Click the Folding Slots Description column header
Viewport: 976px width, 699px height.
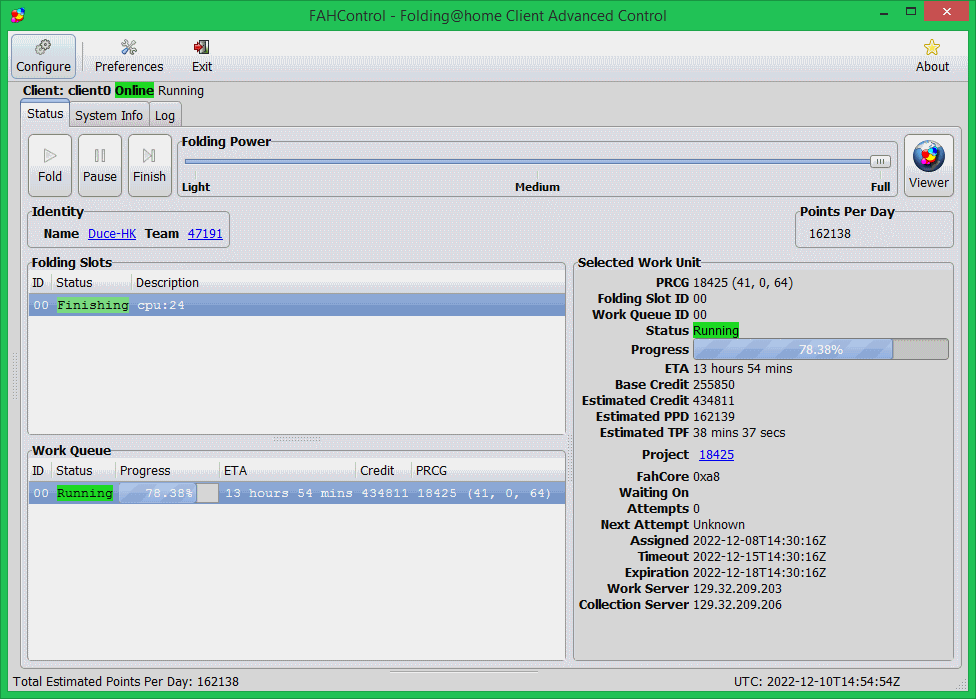348,283
